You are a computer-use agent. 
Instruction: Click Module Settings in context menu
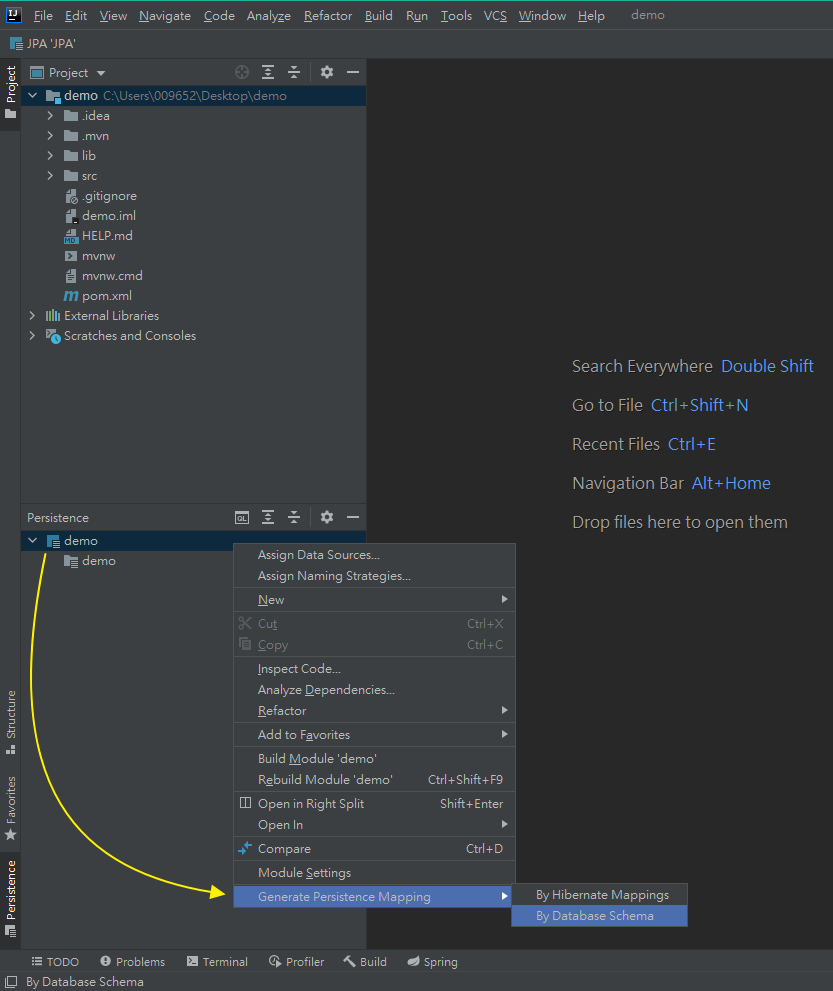pos(304,873)
